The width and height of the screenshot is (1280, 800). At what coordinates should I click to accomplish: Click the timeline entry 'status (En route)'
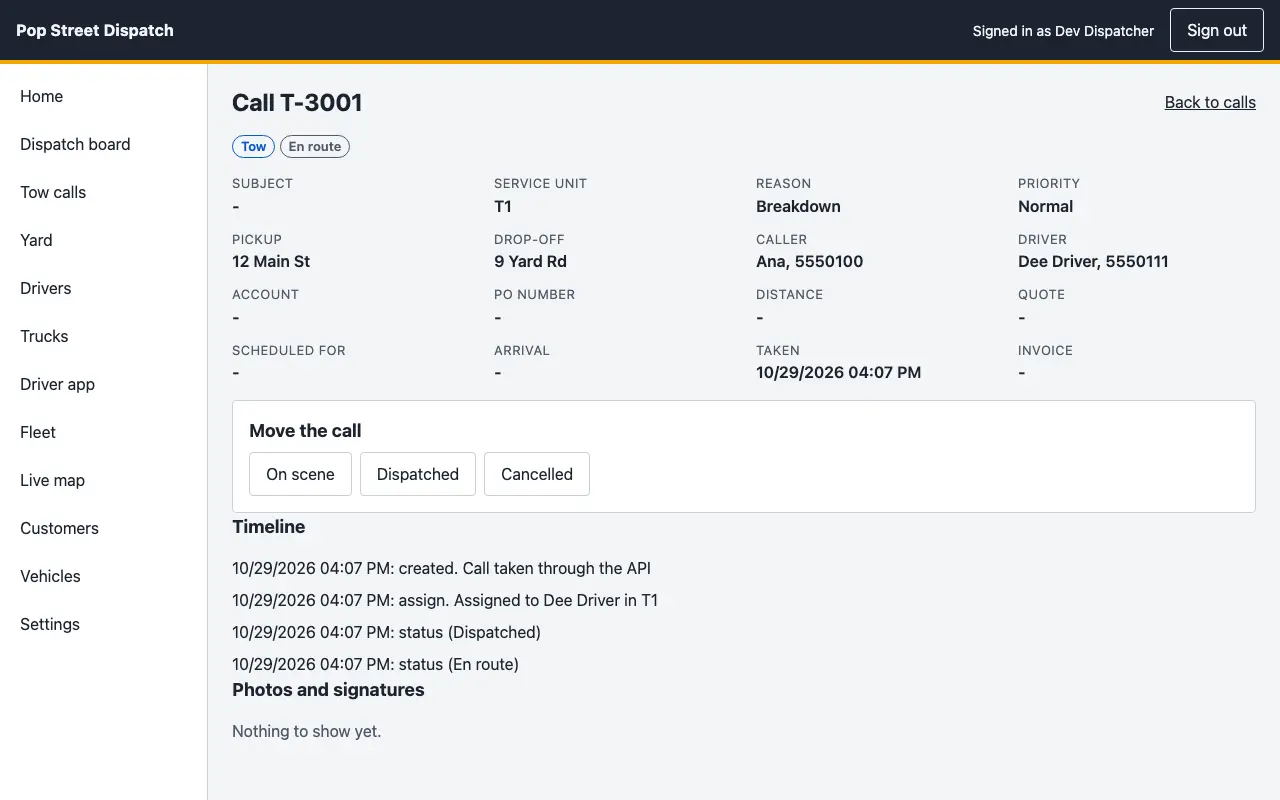click(375, 664)
